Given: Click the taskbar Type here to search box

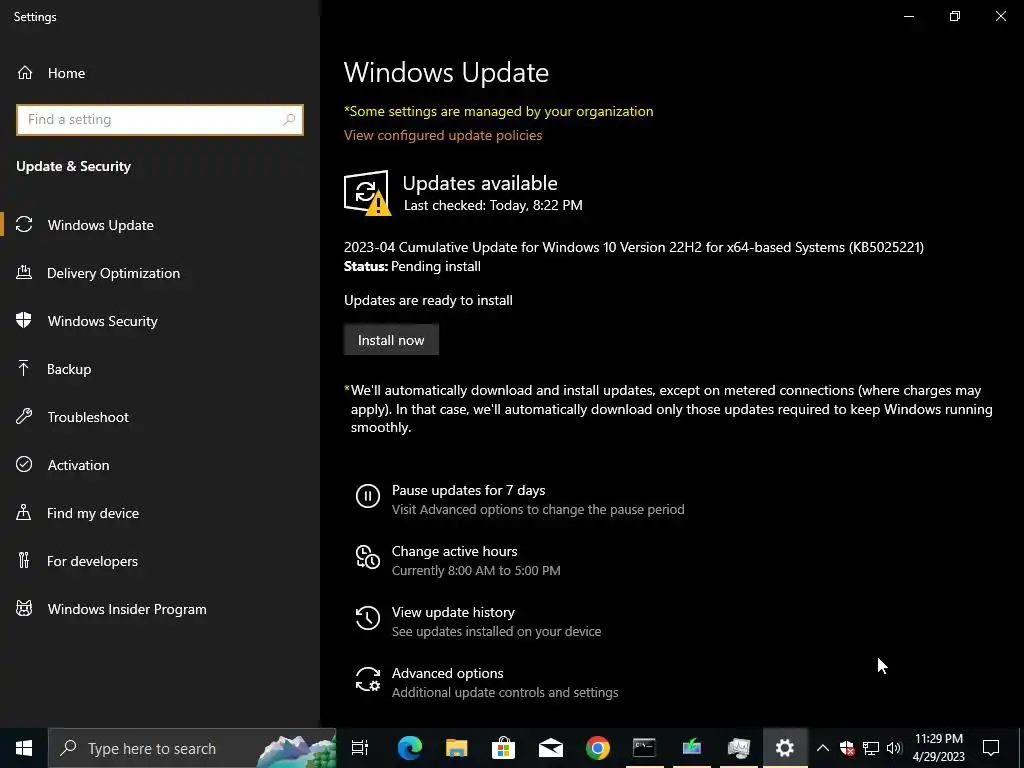Looking at the screenshot, I should (x=192, y=748).
